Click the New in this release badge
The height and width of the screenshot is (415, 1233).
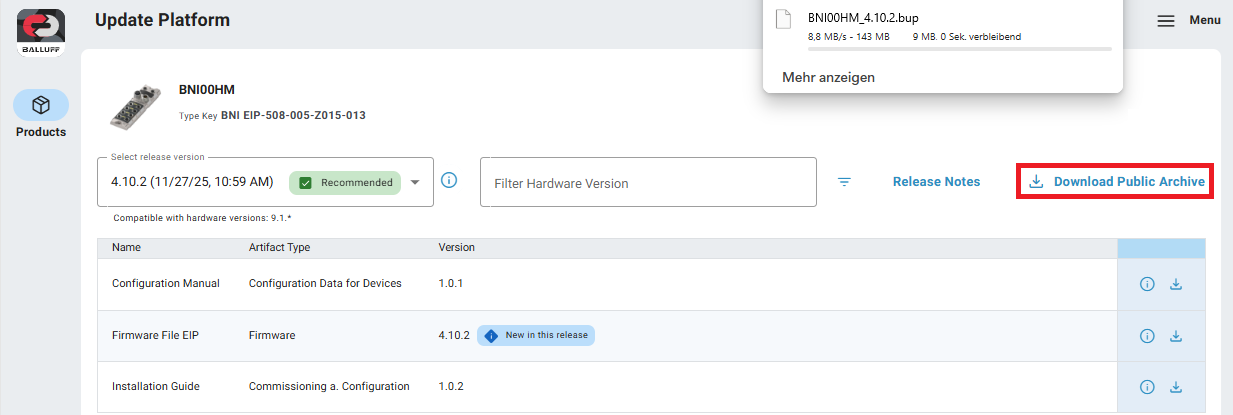tap(536, 336)
